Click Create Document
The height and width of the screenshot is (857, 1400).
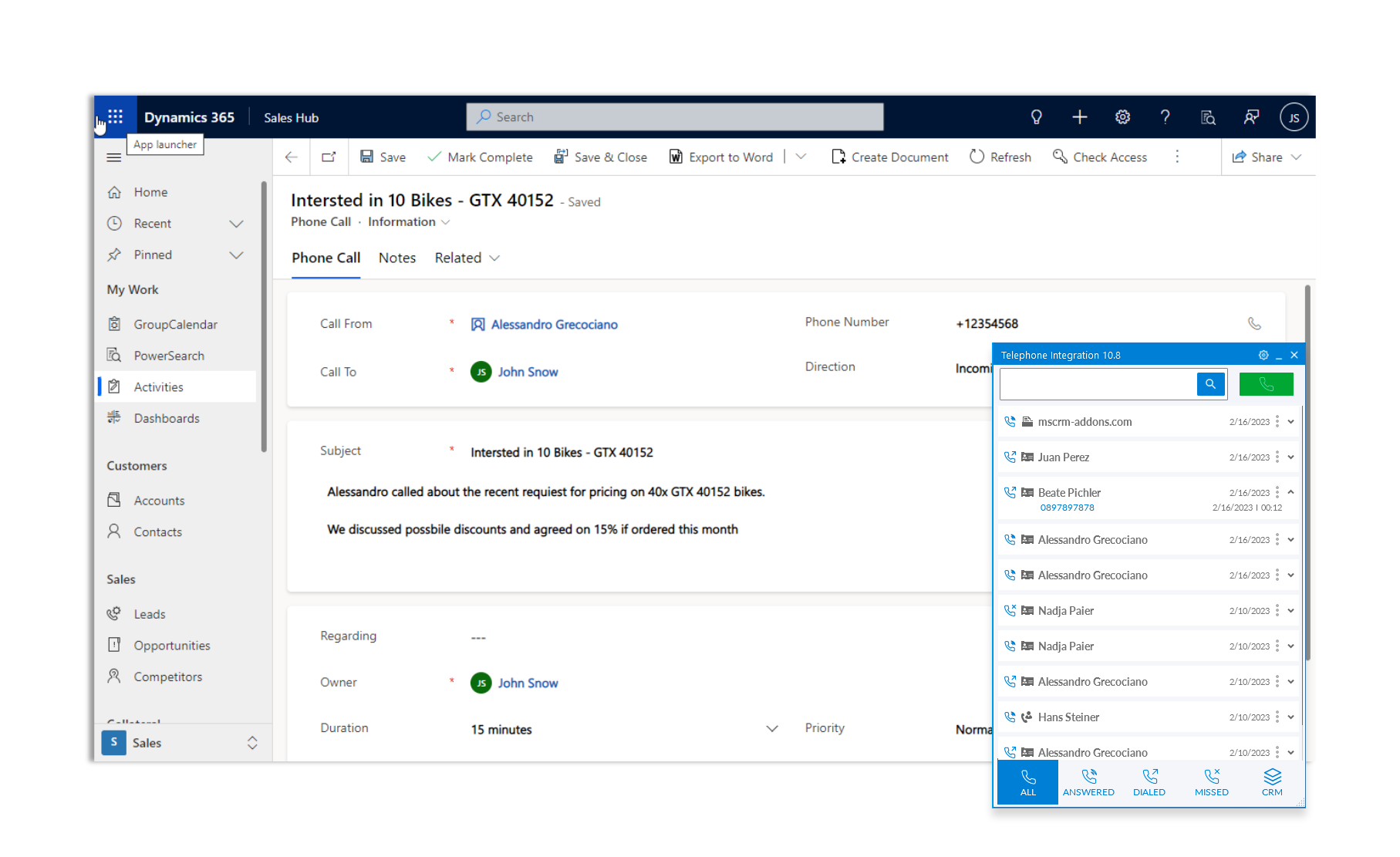coord(889,157)
